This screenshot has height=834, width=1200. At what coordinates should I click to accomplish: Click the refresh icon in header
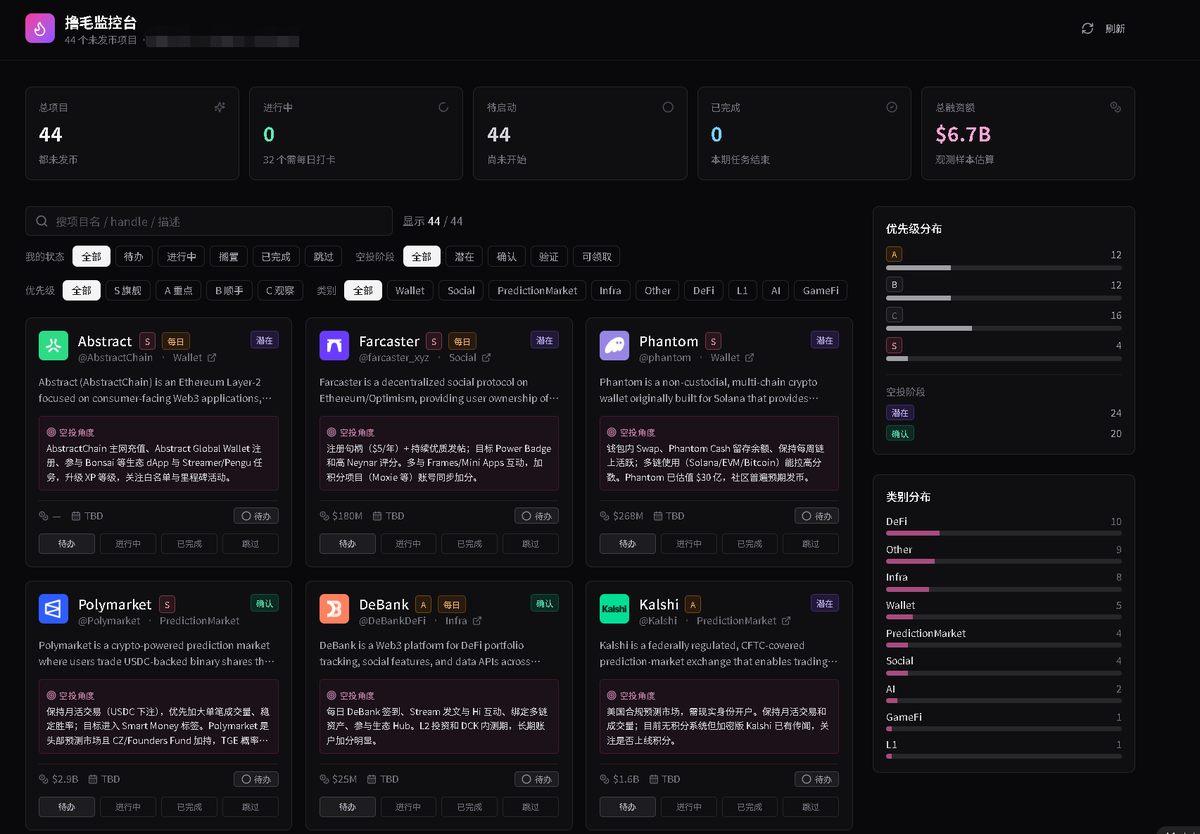click(1087, 29)
